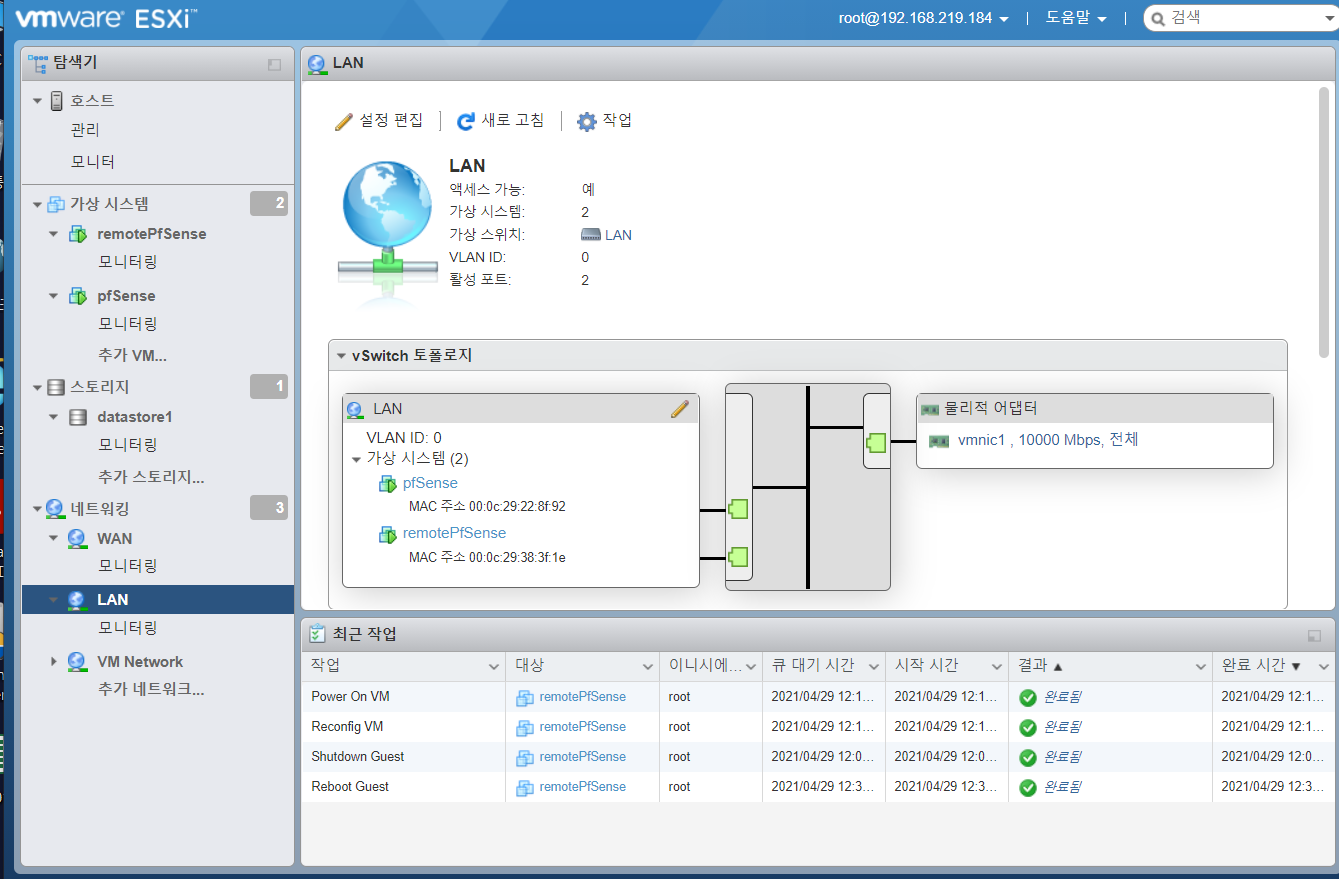
Task: Open vmnic1 , 10000 Mbps adapter link
Action: pyautogui.click(x=1048, y=440)
